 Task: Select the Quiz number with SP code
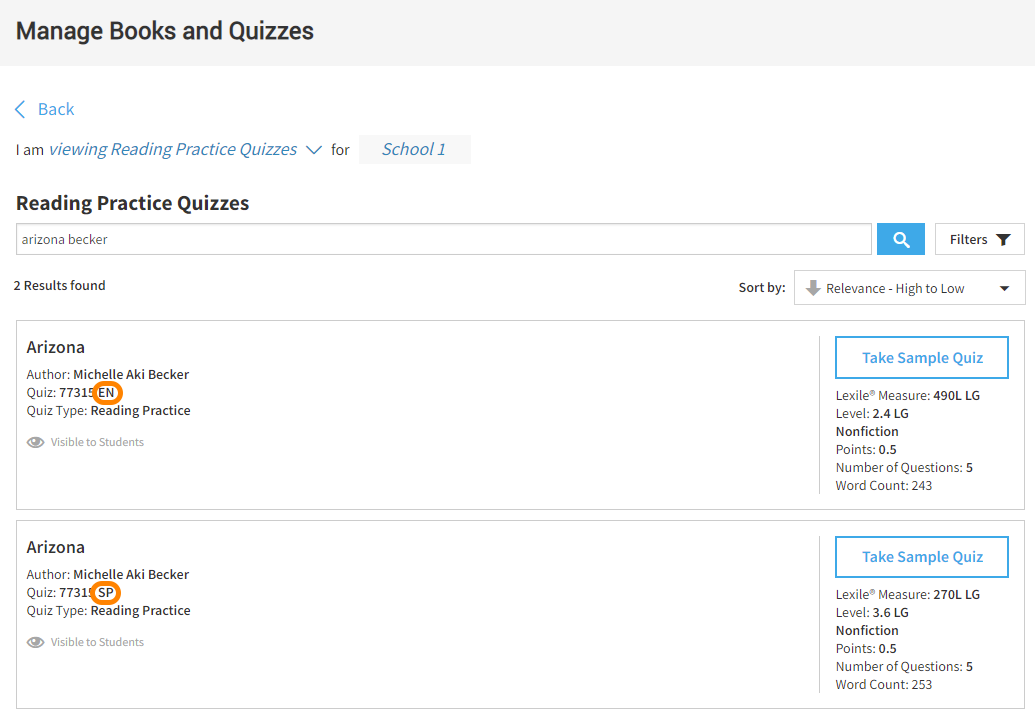[x=88, y=593]
